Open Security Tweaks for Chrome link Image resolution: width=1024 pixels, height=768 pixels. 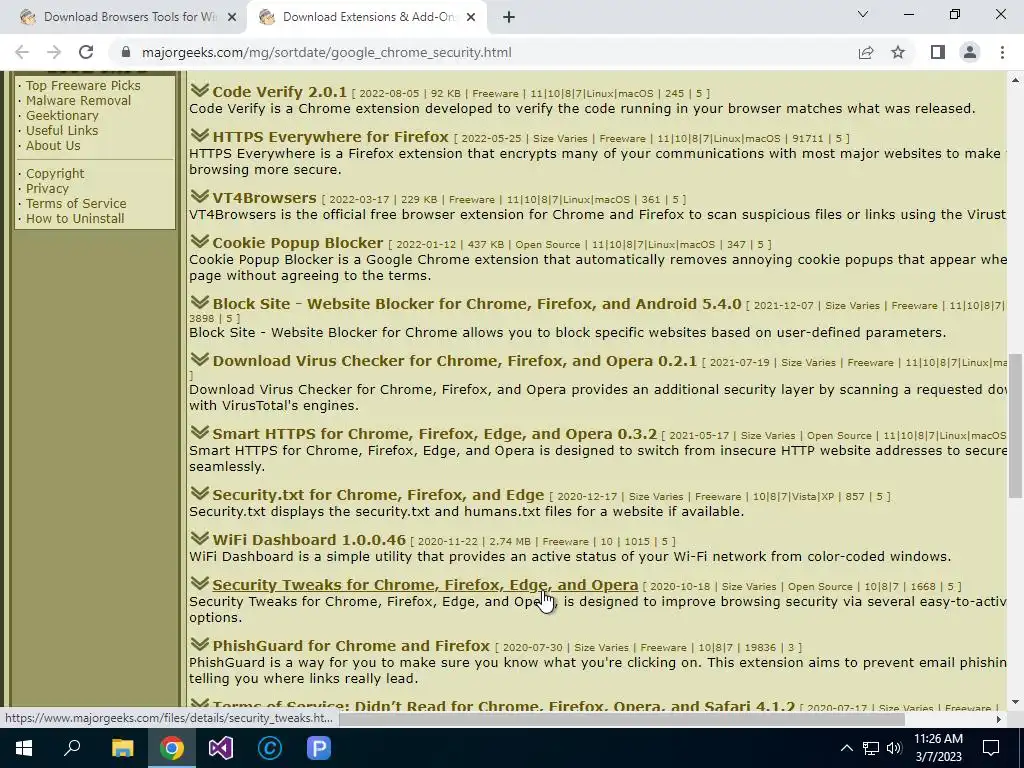[x=425, y=584]
